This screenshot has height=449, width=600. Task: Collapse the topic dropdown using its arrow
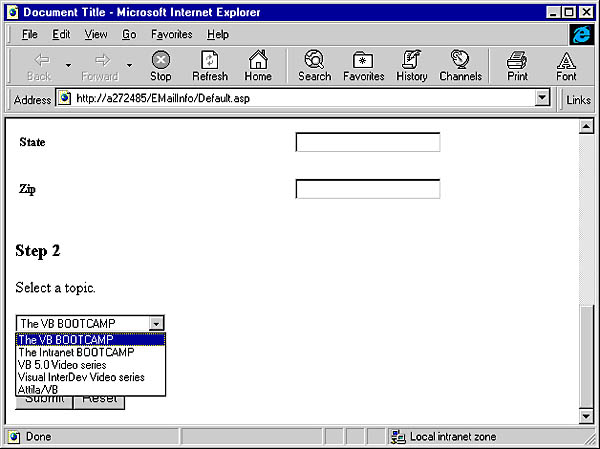156,323
